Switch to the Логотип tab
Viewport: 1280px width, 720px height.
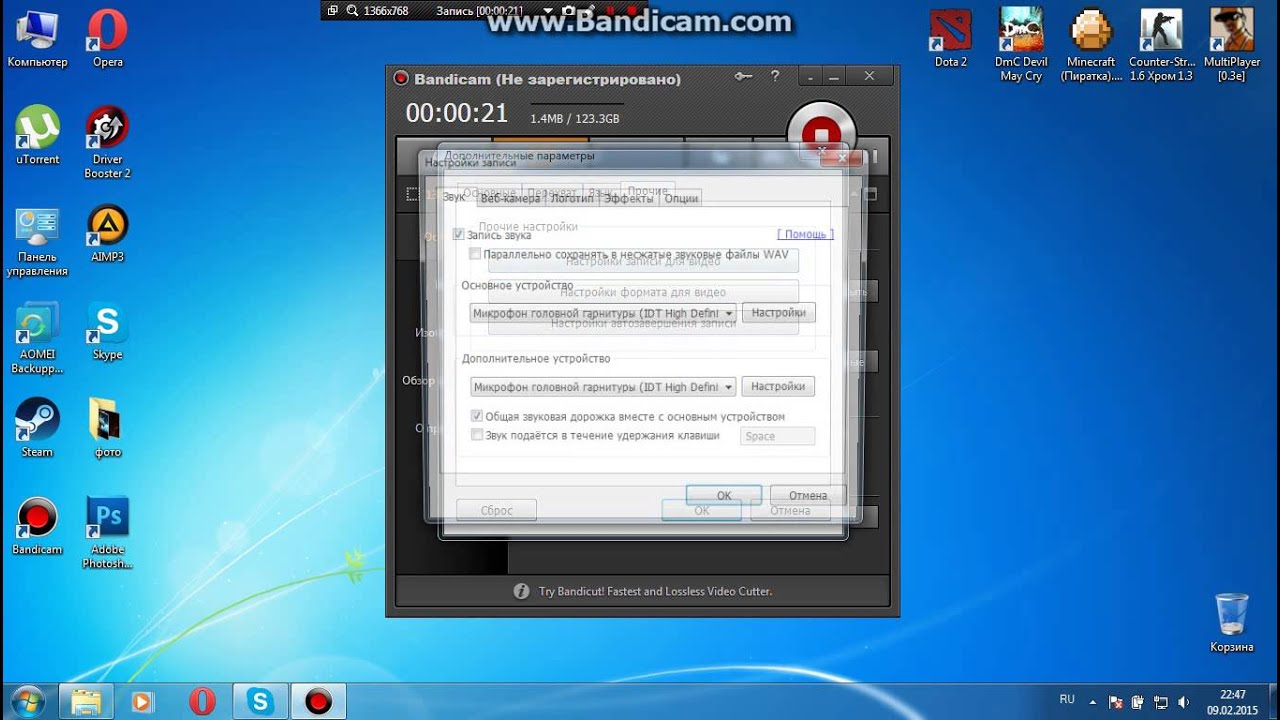[573, 198]
